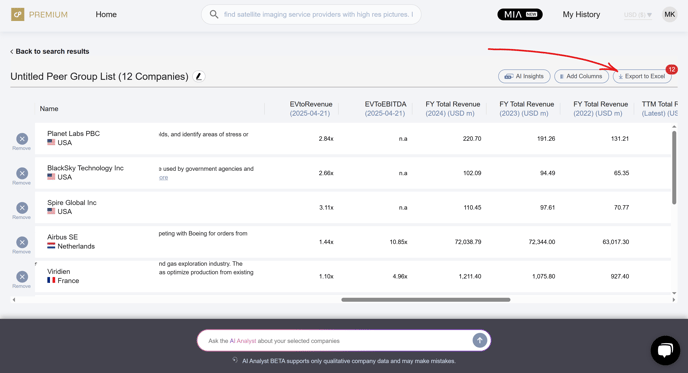Click the magnifier search icon
Viewport: 688px width, 373px height.
point(214,14)
